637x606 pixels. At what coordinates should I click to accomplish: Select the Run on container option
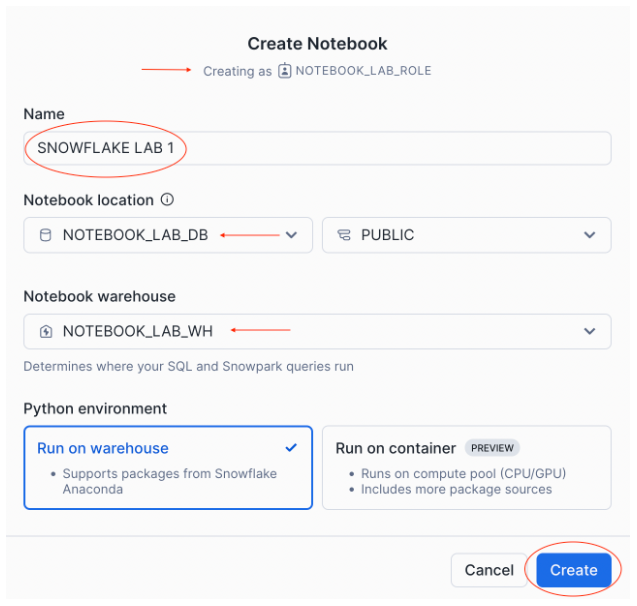[466, 467]
